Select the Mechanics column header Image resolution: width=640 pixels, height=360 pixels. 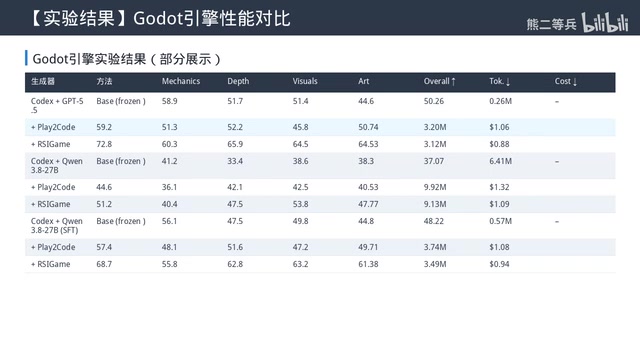pyautogui.click(x=181, y=81)
